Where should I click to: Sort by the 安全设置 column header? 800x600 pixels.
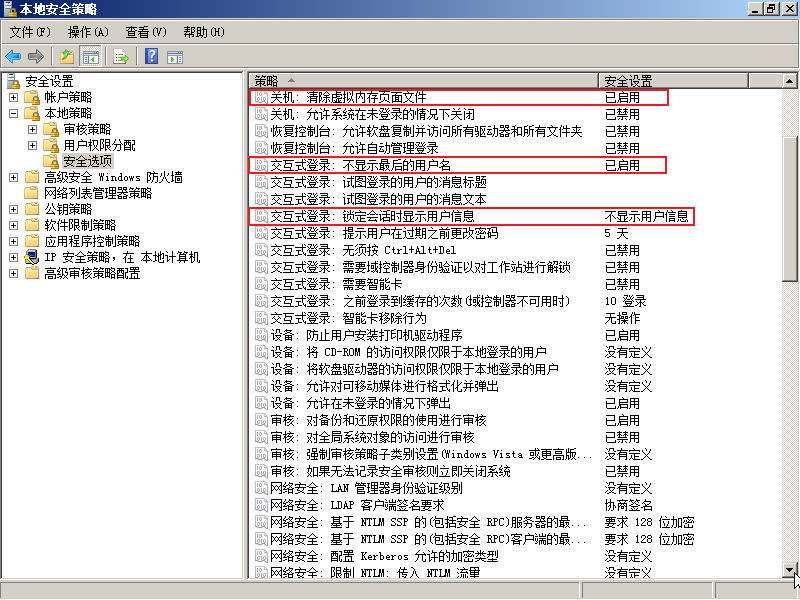[x=673, y=81]
